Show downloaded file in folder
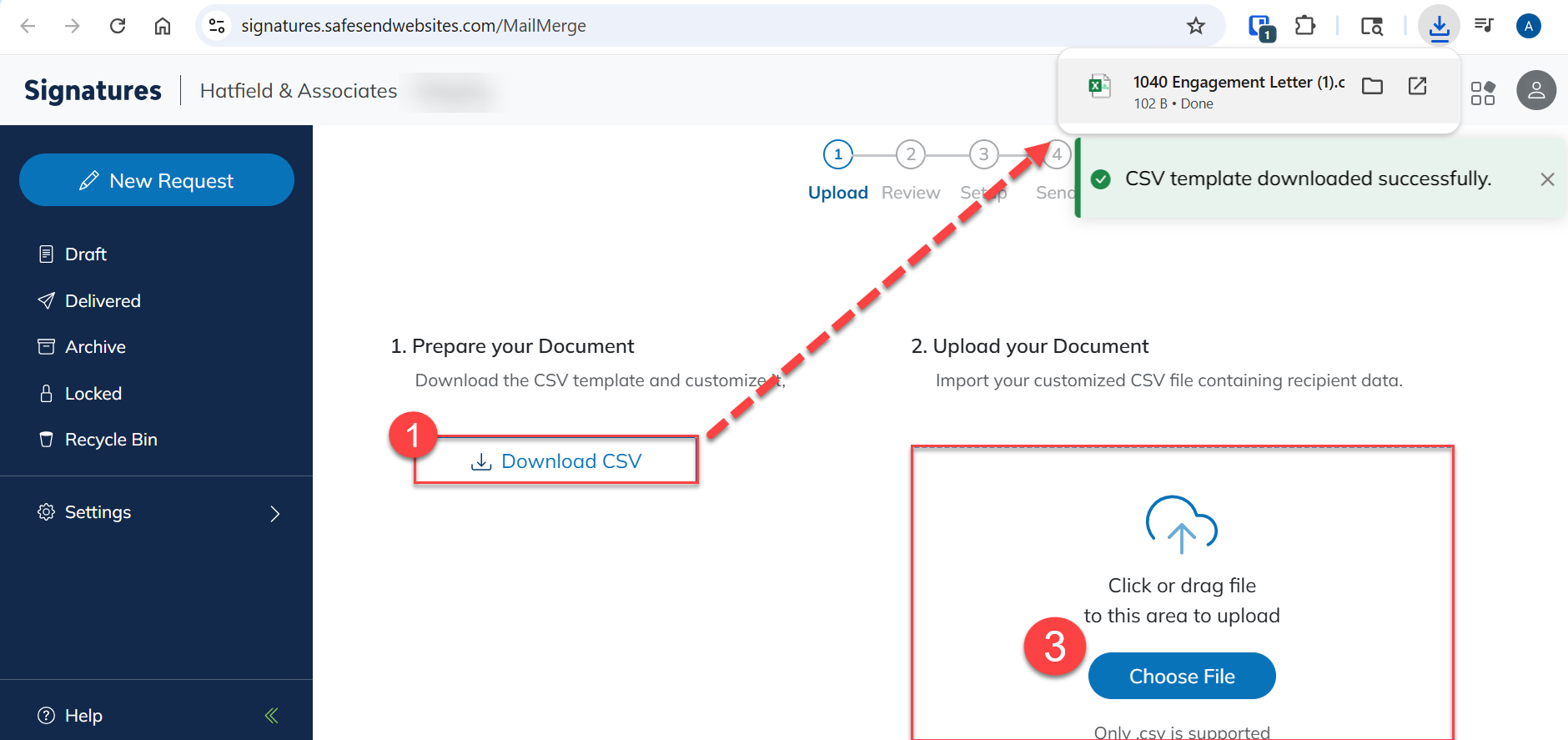This screenshot has width=1568, height=740. pos(1372,86)
